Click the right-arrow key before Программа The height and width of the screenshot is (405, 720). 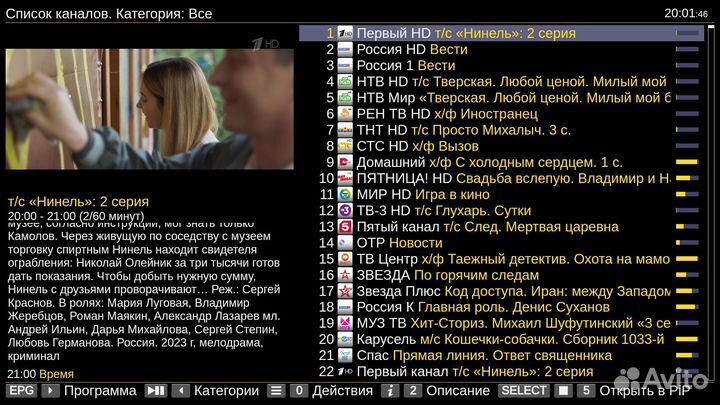tap(51, 391)
